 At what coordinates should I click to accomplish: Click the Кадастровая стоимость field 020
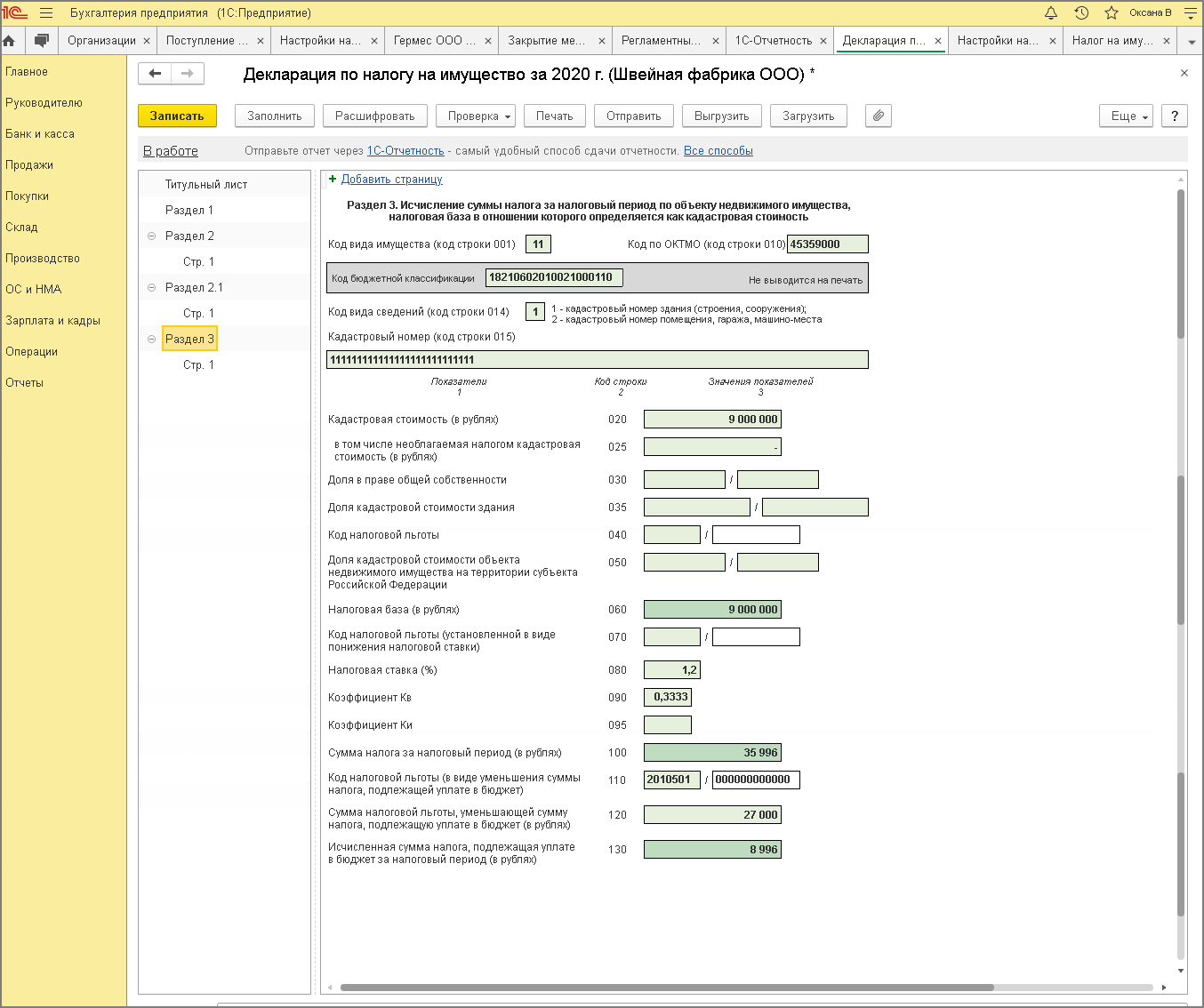[712, 420]
